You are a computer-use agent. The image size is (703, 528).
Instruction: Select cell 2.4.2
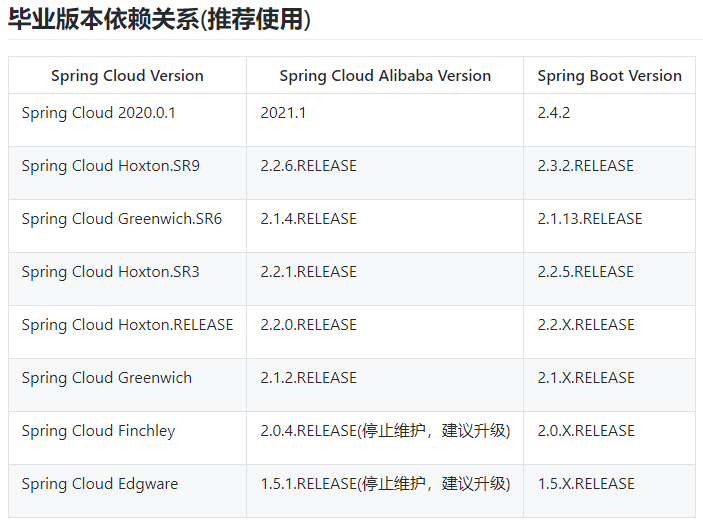[609, 120]
